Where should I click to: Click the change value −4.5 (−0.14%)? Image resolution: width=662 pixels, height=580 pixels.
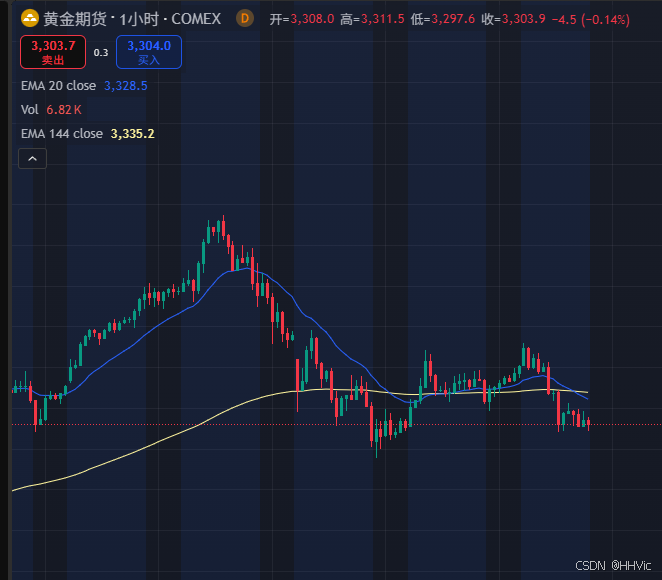pos(591,19)
